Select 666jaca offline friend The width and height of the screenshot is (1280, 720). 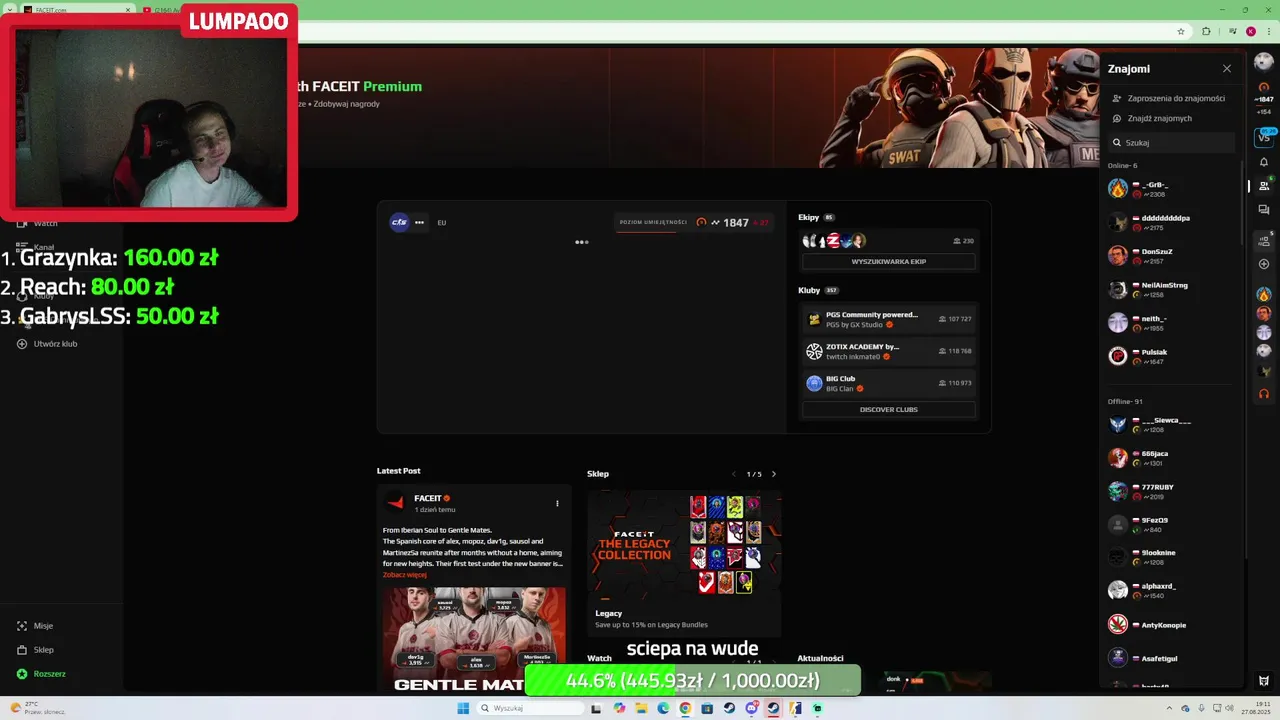tap(1172, 457)
